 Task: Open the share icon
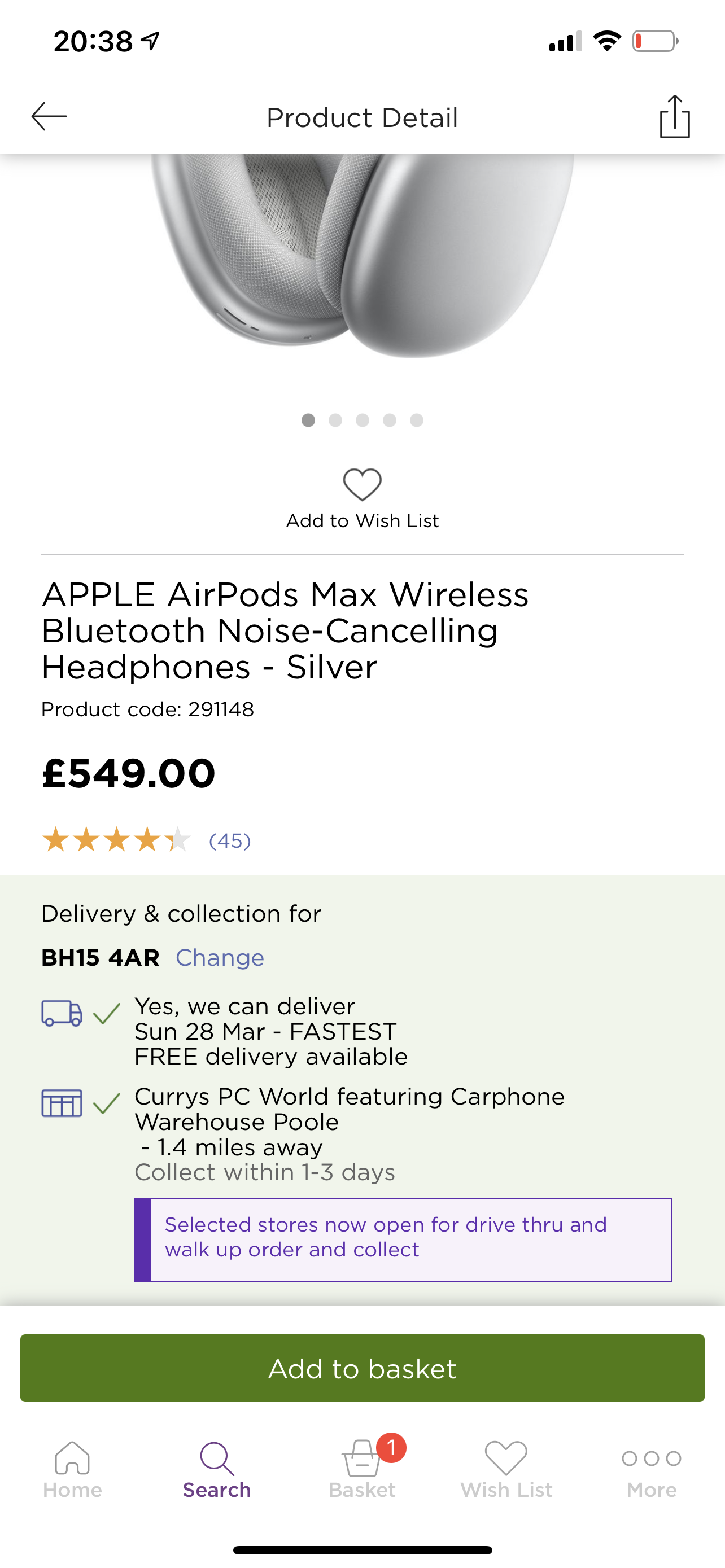coord(675,116)
